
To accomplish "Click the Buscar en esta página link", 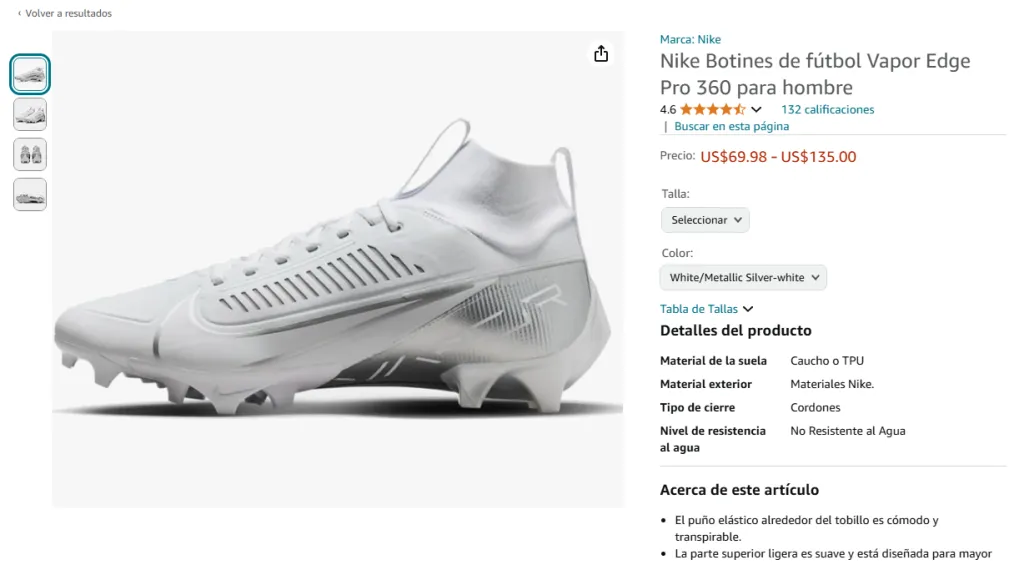I will [x=731, y=127].
